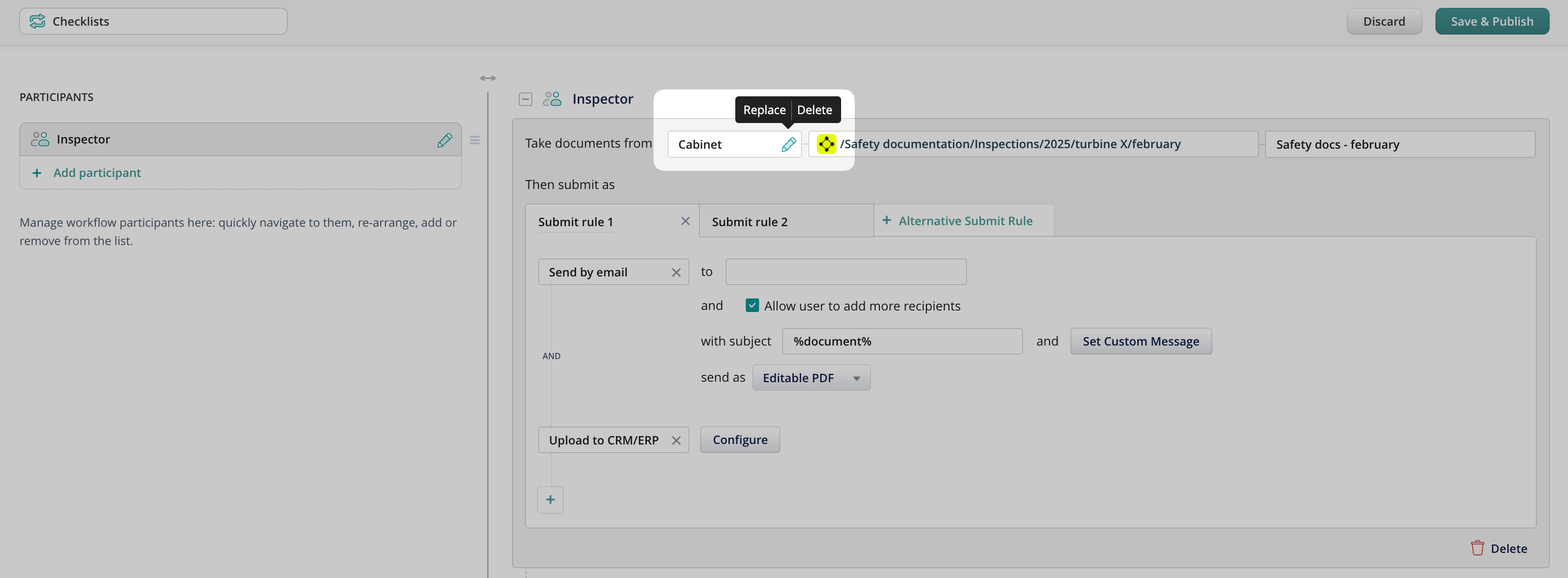This screenshot has height=578, width=1568.
Task: Click Save & Publish button
Action: (x=1492, y=21)
